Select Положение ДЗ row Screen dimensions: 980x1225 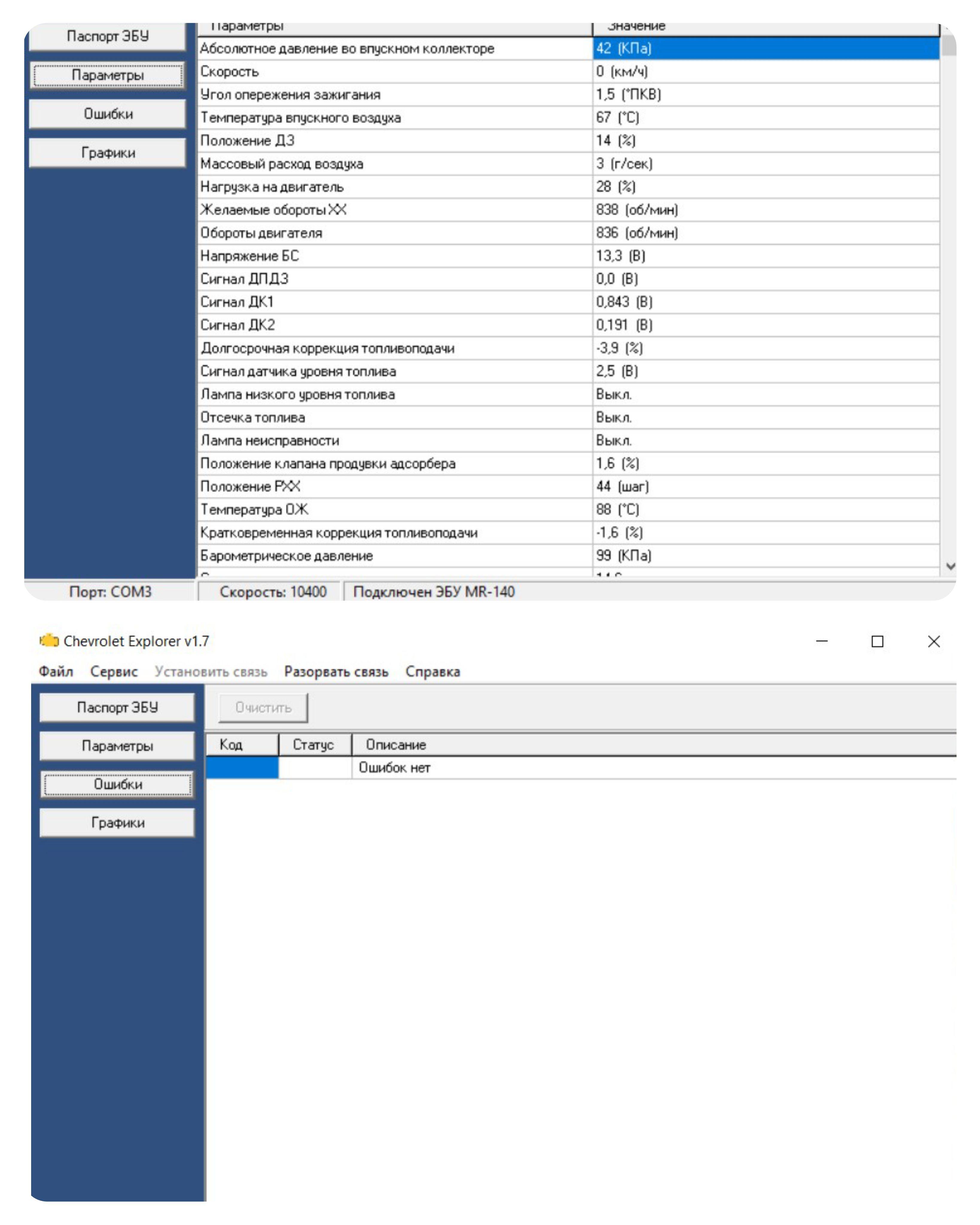pos(568,140)
